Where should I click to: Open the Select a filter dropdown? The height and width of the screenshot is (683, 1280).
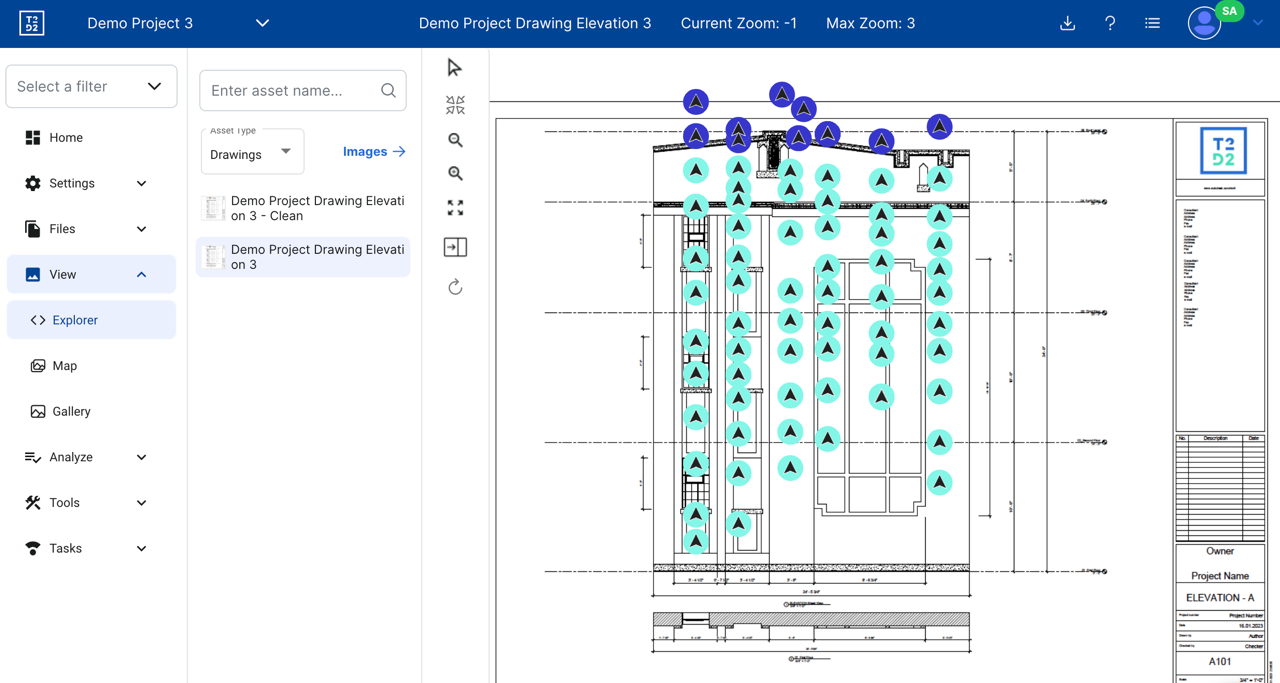(x=91, y=87)
